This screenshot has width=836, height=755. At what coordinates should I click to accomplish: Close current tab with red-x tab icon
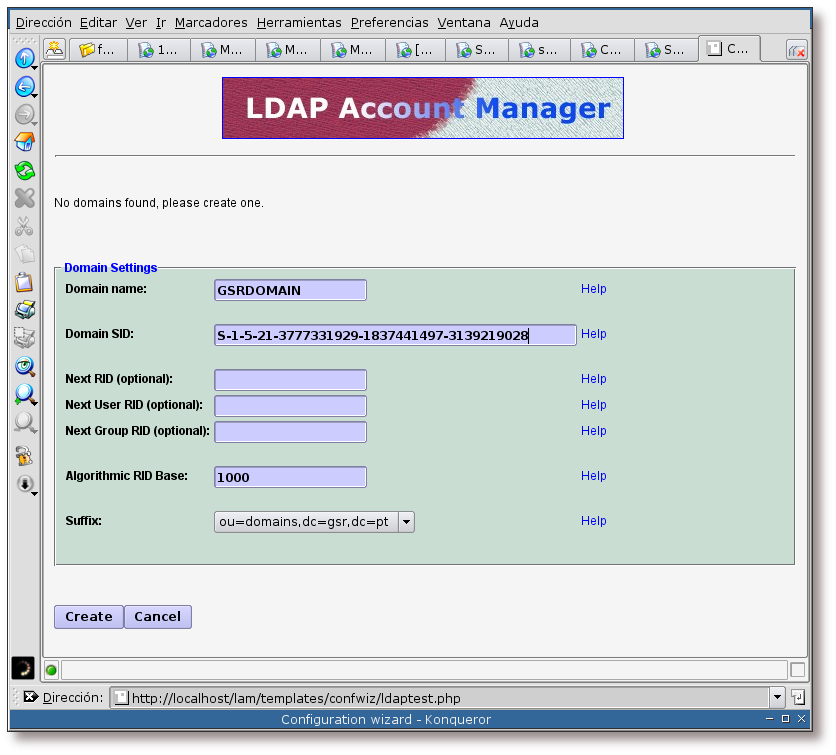[797, 50]
